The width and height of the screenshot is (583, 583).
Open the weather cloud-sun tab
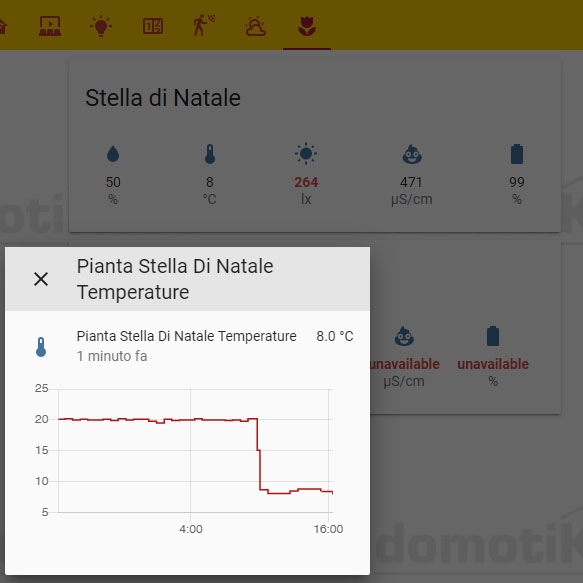coord(255,26)
